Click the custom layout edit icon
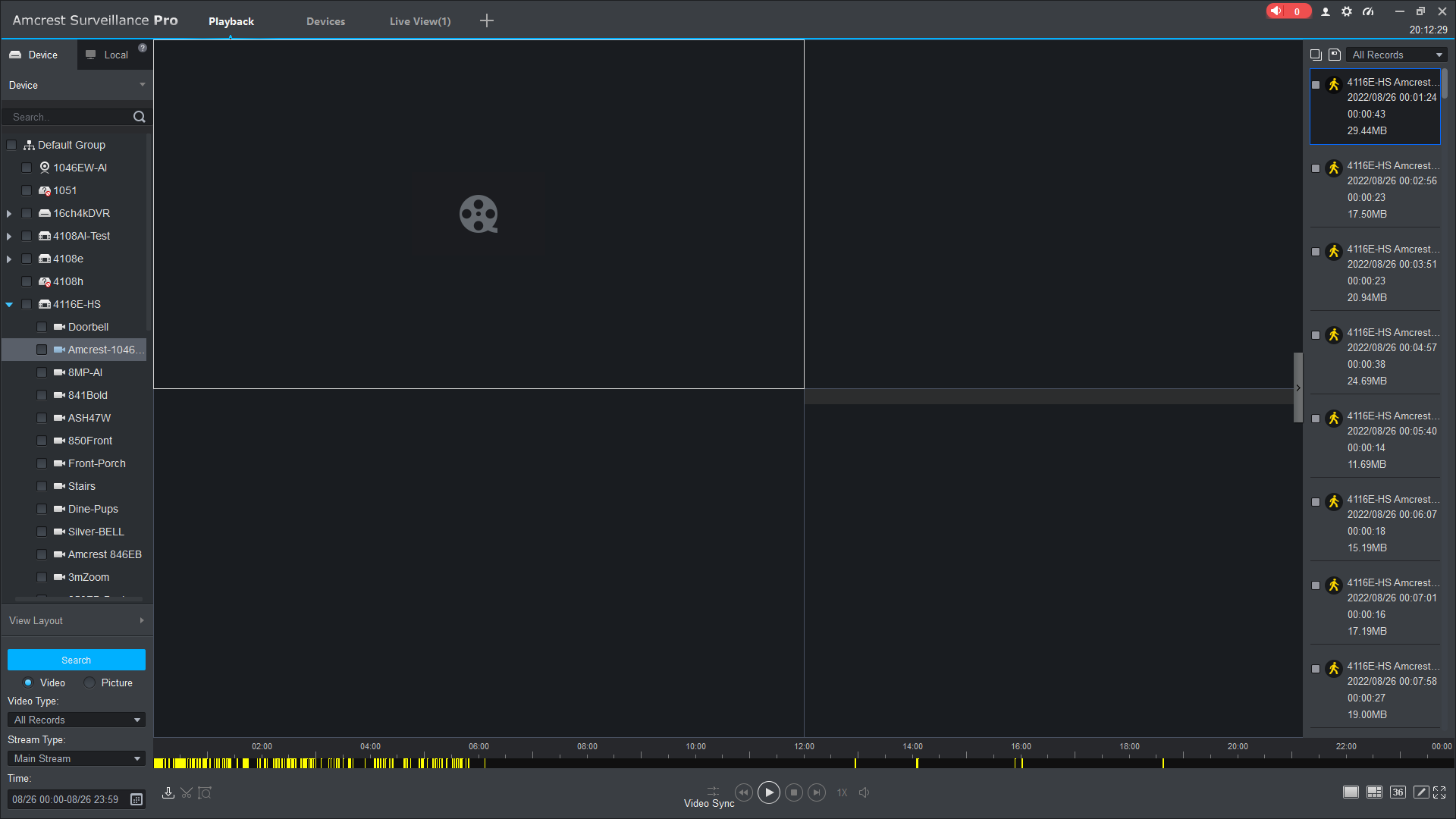 pos(1421,792)
